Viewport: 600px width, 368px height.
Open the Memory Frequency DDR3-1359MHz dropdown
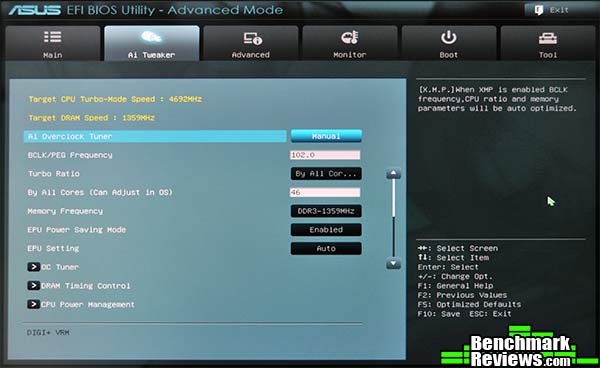326,211
